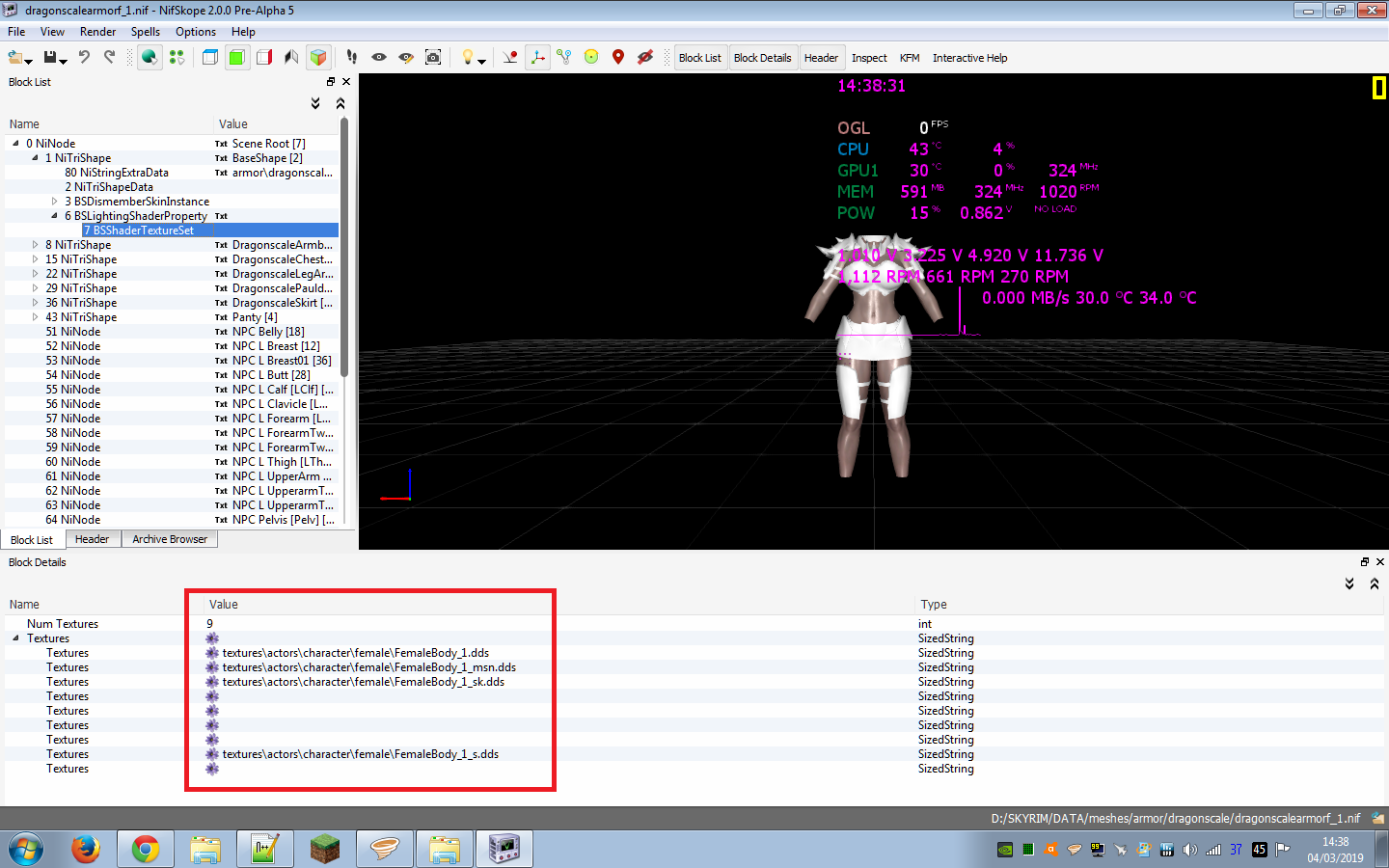Viewport: 1389px width, 868px height.
Task: Open Firefox from the Windows taskbar
Action: 86,849
